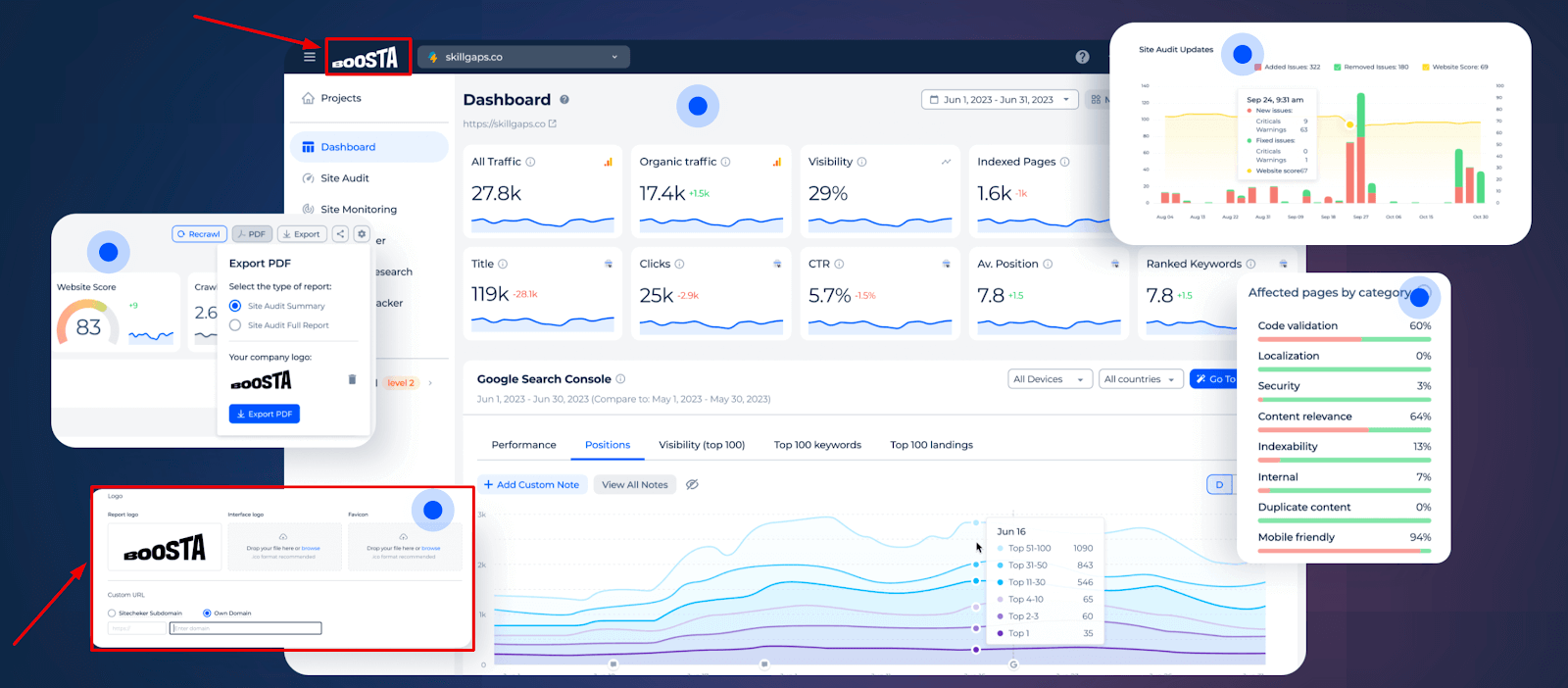Click Content relevance progress bar
This screenshot has width=1568, height=688.
point(1345,430)
